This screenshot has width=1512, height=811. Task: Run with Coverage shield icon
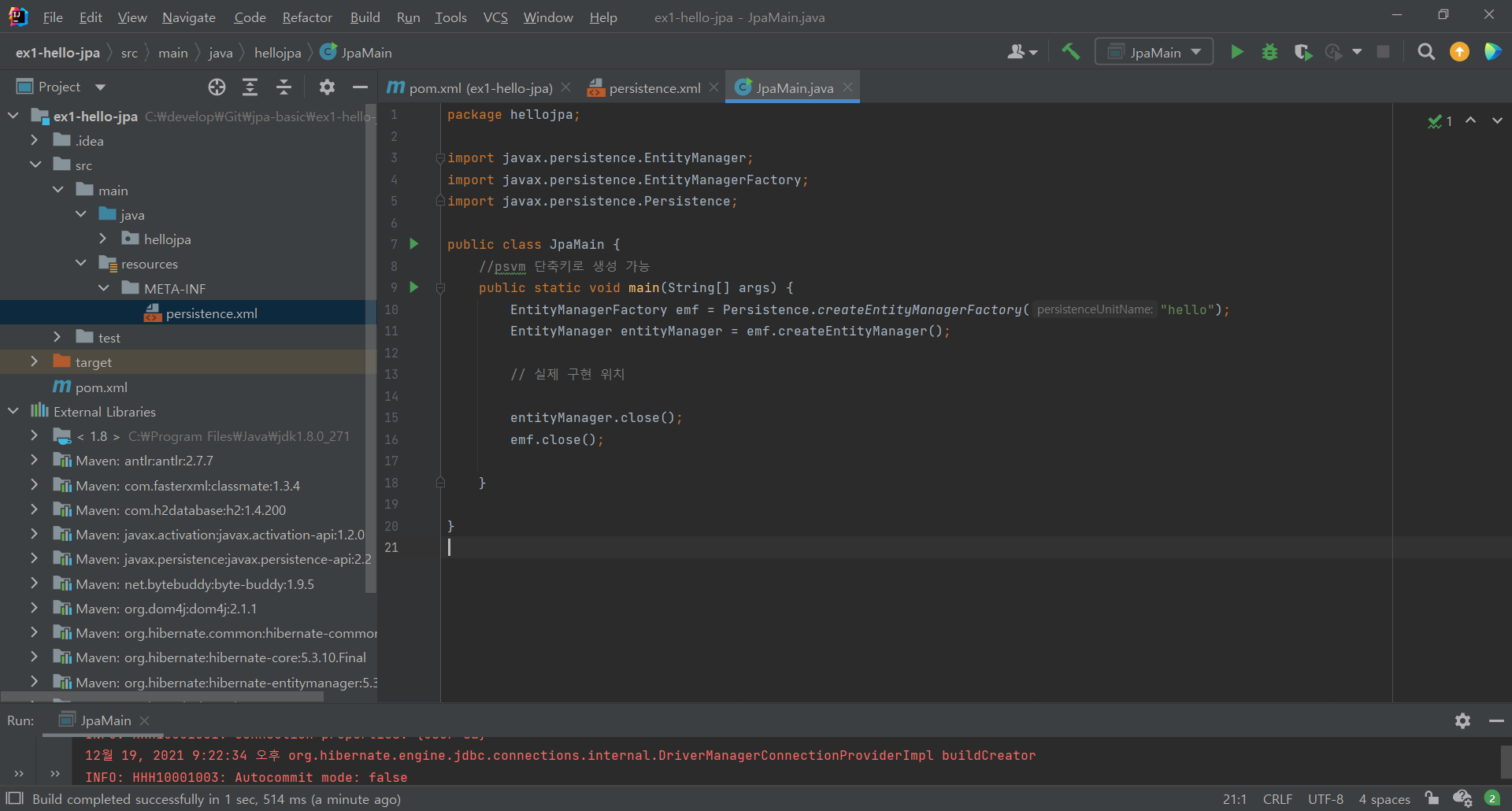1303,52
